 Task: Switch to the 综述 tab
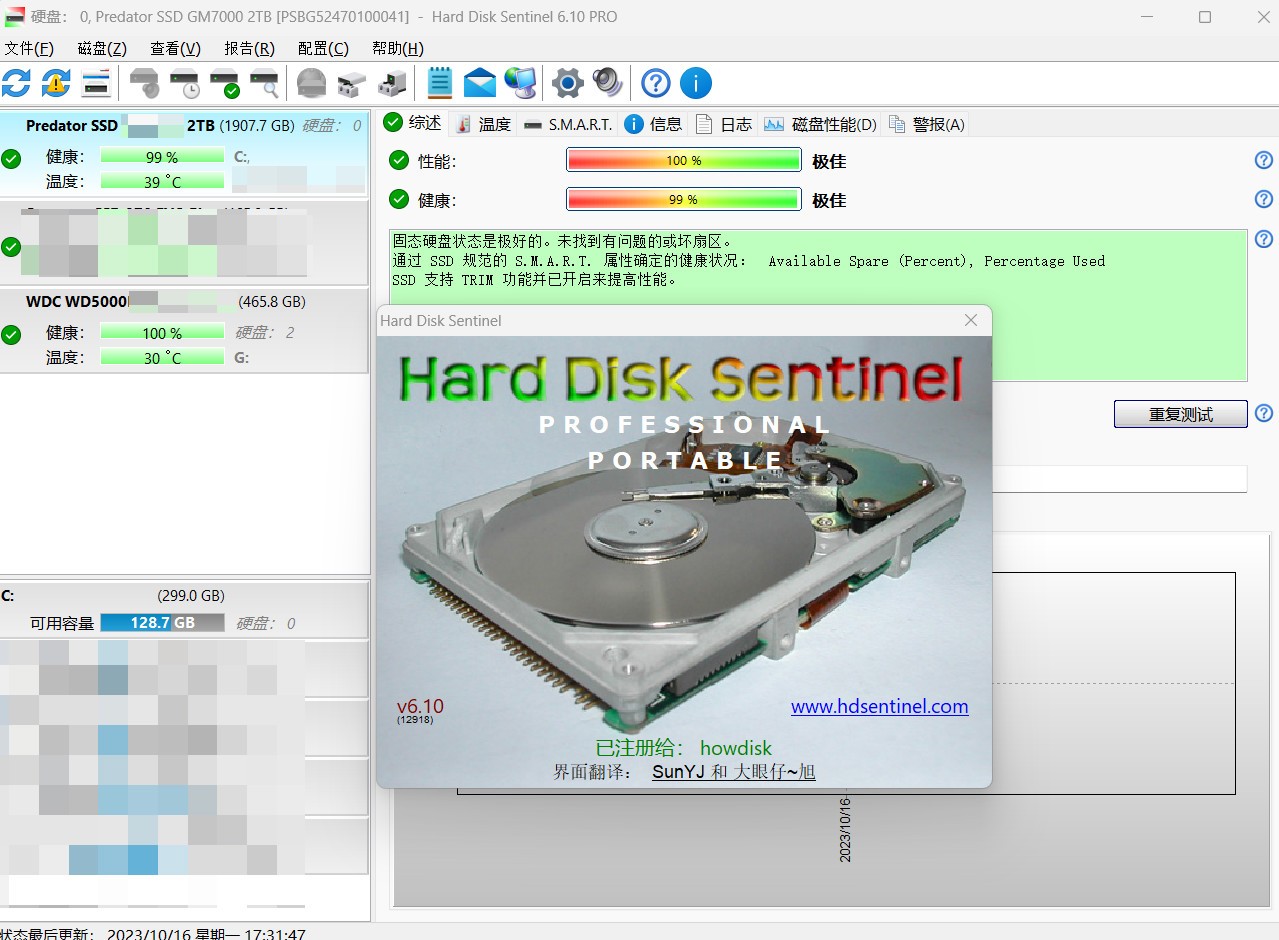(414, 122)
